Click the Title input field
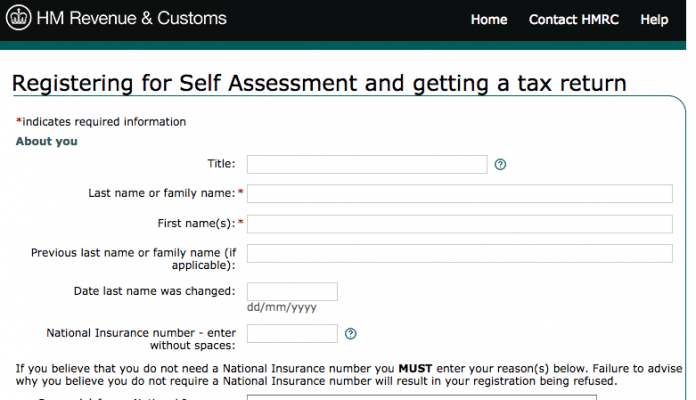This screenshot has height=400, width=696. click(367, 164)
